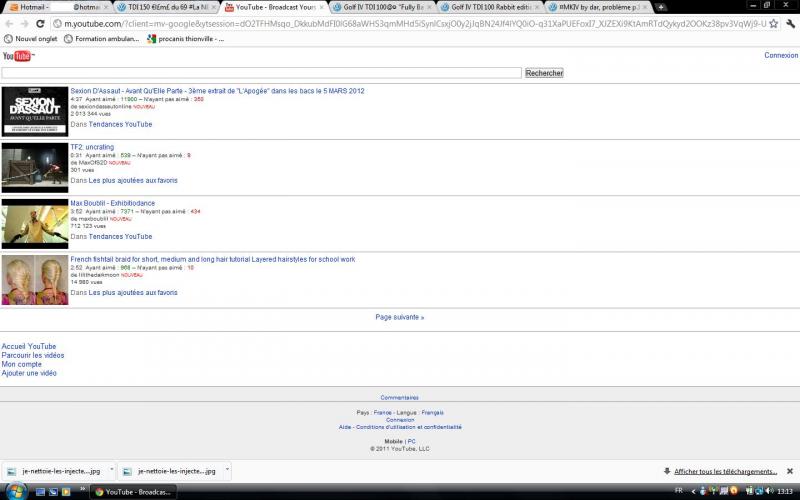Open the French fishtail braid video thumbnail
Viewport: 800px width, 500px height.
pos(35,280)
